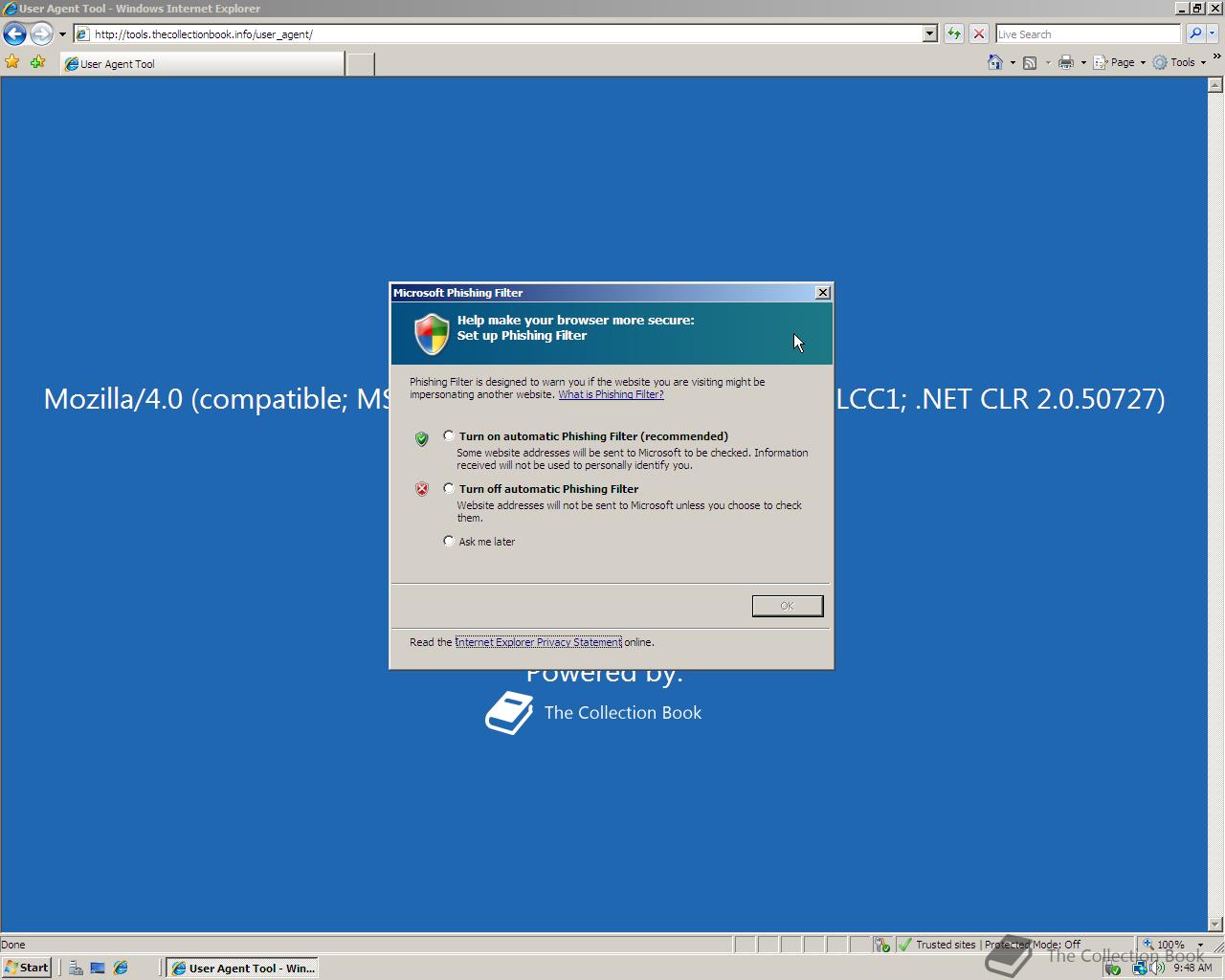Open the recent pages dropdown arrow
1225x980 pixels.
(x=62, y=34)
